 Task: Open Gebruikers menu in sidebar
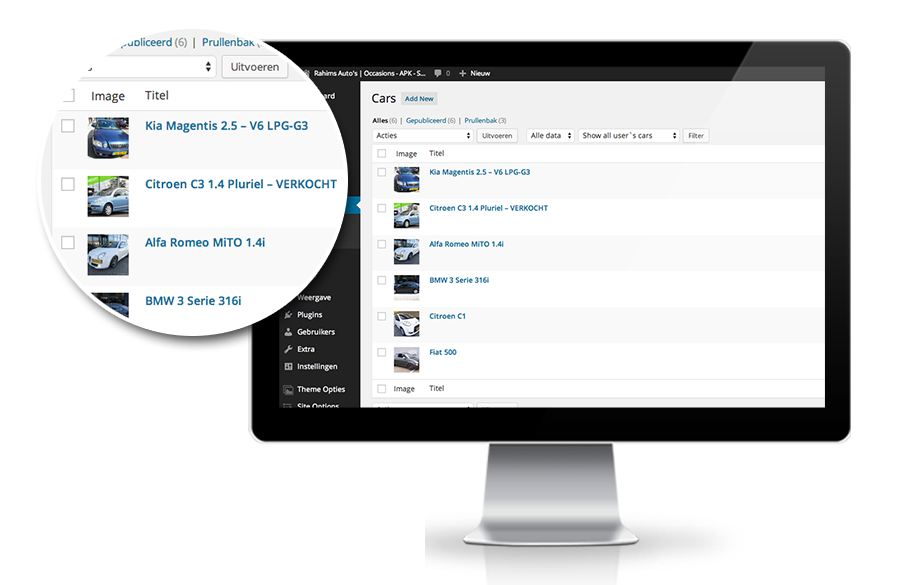coord(316,332)
